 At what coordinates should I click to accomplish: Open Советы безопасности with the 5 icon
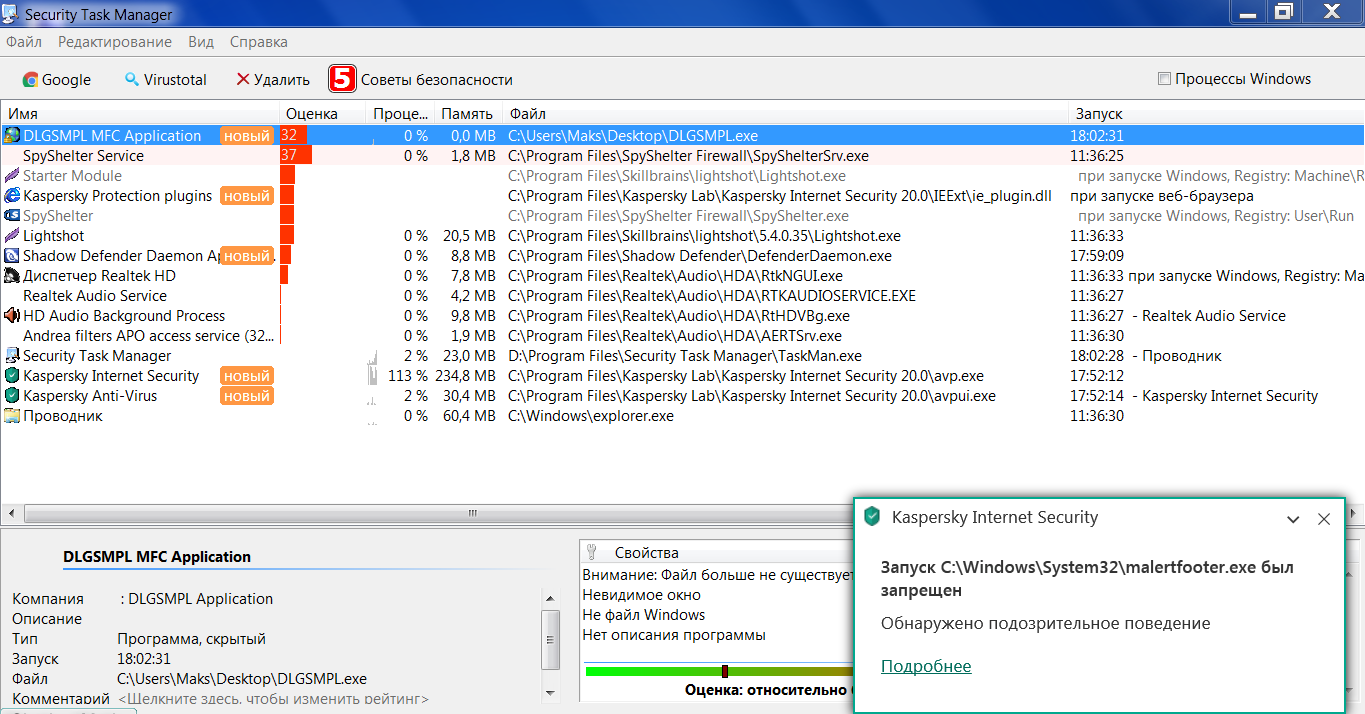click(421, 80)
